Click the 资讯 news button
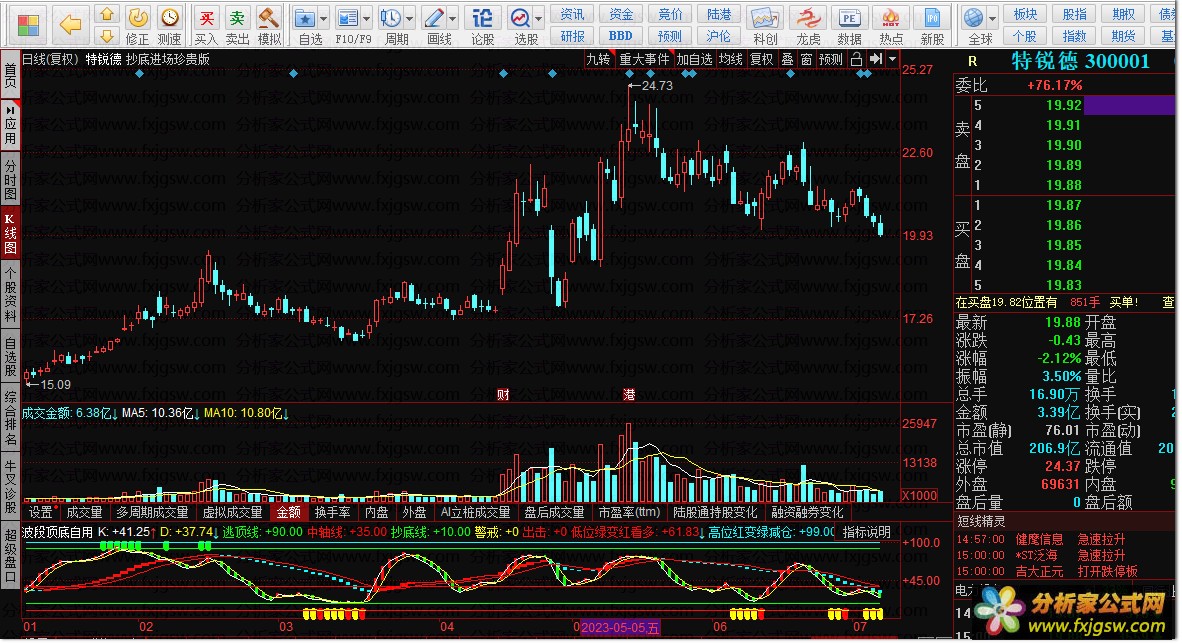Image resolution: width=1182 pixels, height=643 pixels. click(572, 14)
